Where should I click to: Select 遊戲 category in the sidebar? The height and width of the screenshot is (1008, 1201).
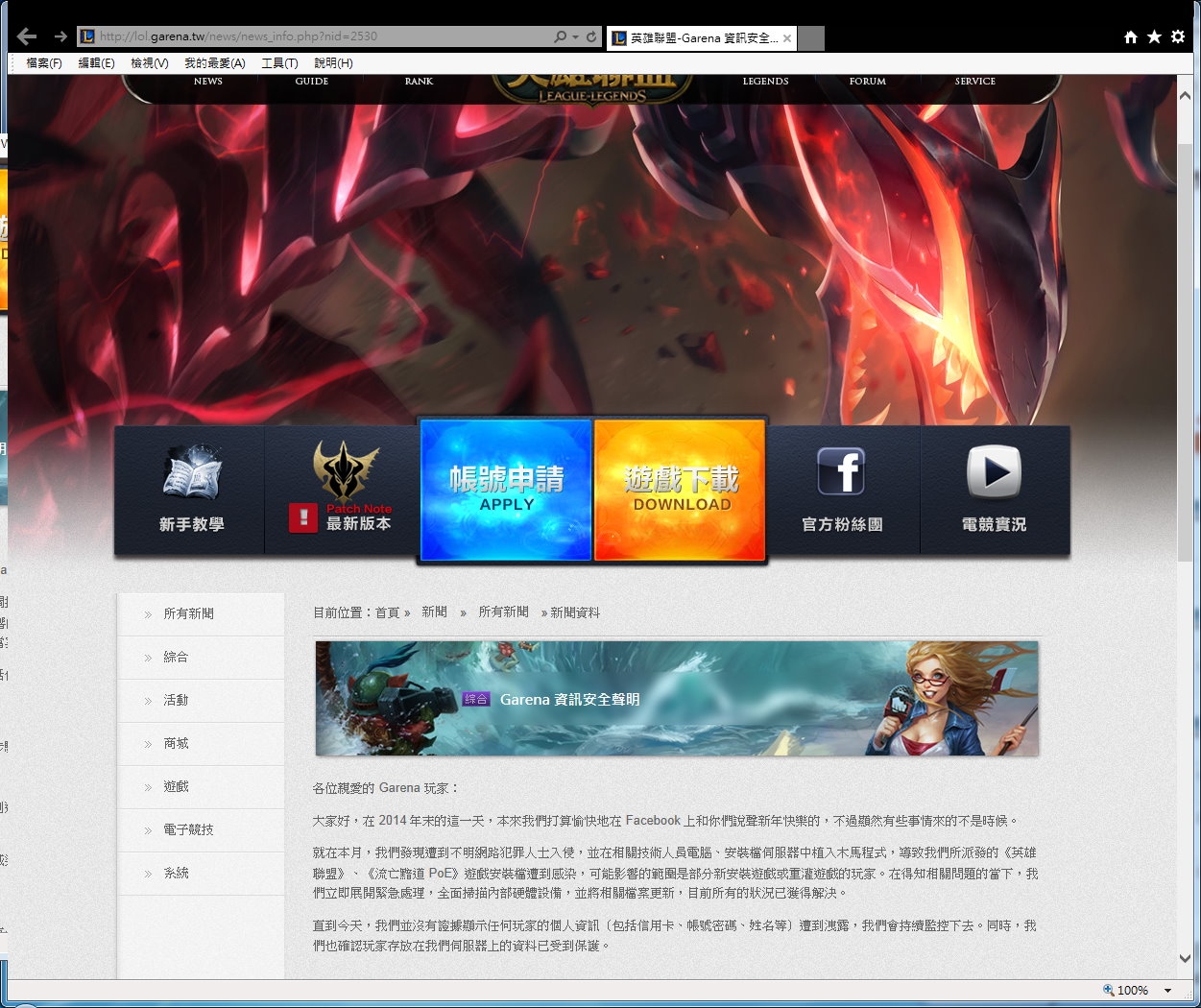(201, 787)
